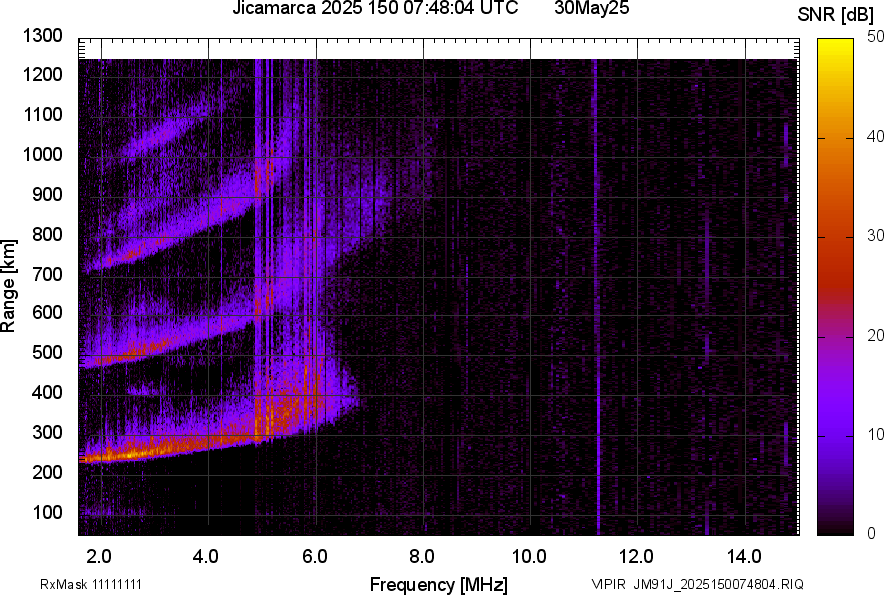Click the 200 range tick label
This screenshot has height=595, width=884.
click(x=47, y=471)
